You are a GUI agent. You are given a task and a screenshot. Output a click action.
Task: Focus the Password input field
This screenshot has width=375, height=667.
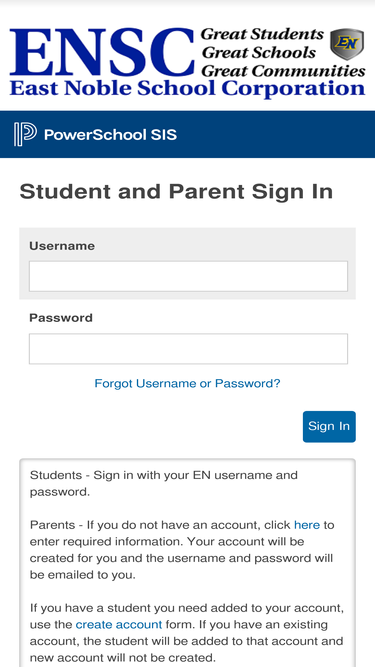[188, 349]
